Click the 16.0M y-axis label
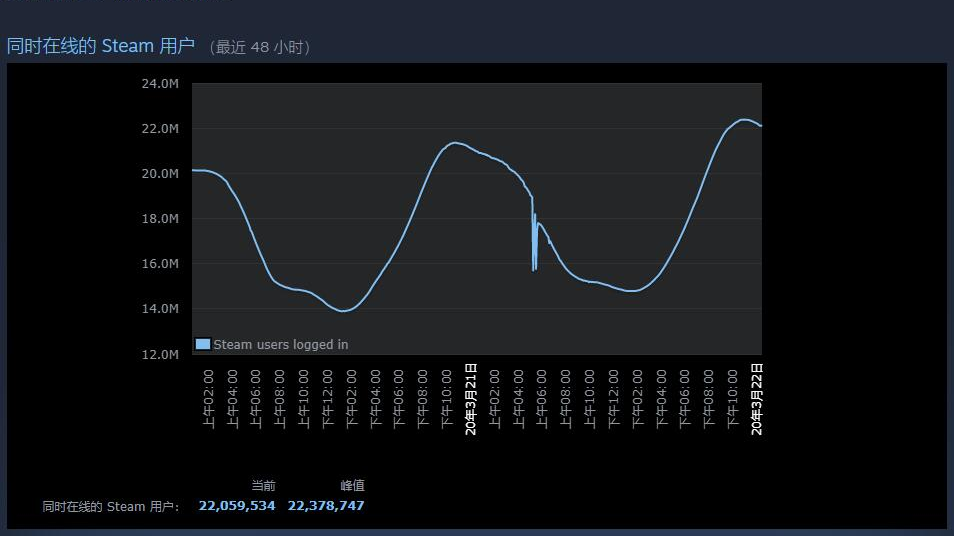 [160, 263]
